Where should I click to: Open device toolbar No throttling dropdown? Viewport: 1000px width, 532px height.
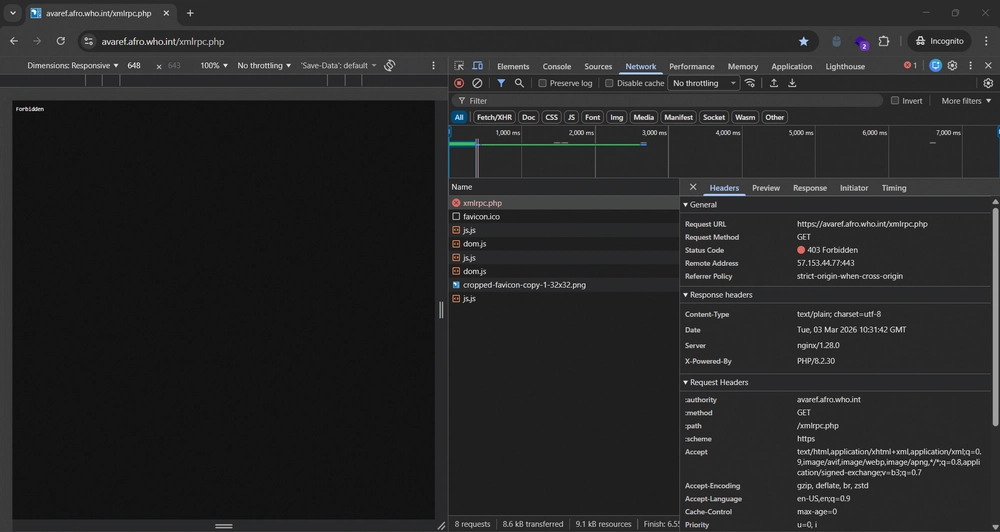tap(264, 65)
